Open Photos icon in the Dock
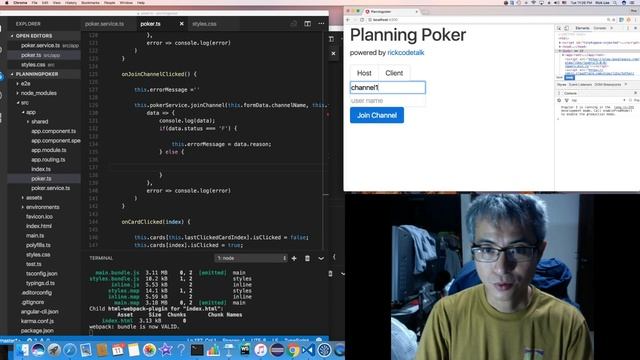 coord(149,350)
